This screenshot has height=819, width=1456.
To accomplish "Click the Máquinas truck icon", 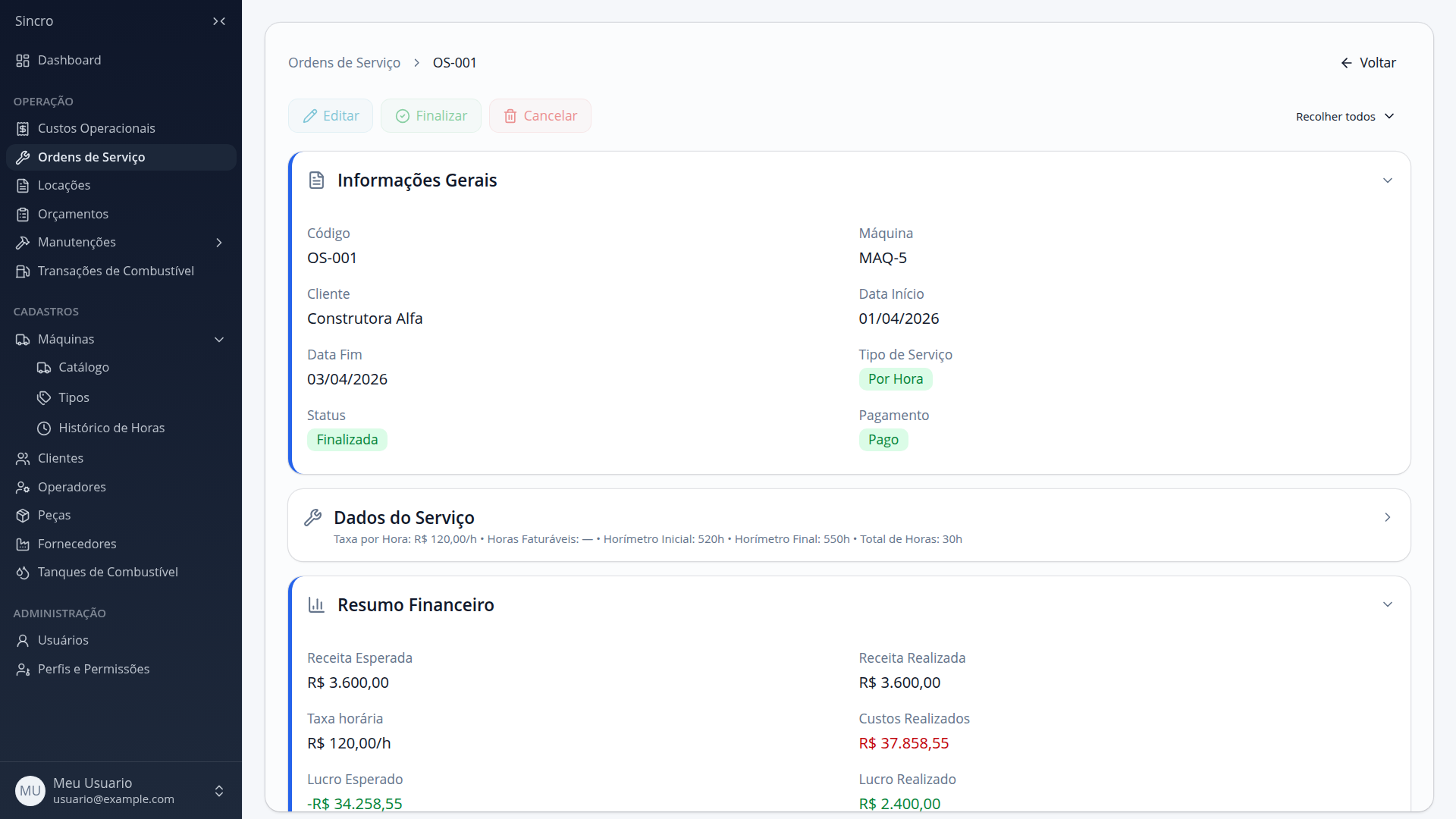I will pos(23,340).
